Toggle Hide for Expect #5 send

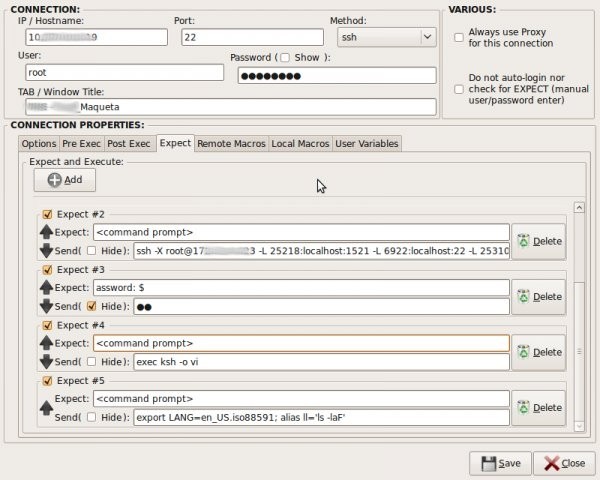pyautogui.click(x=91, y=417)
